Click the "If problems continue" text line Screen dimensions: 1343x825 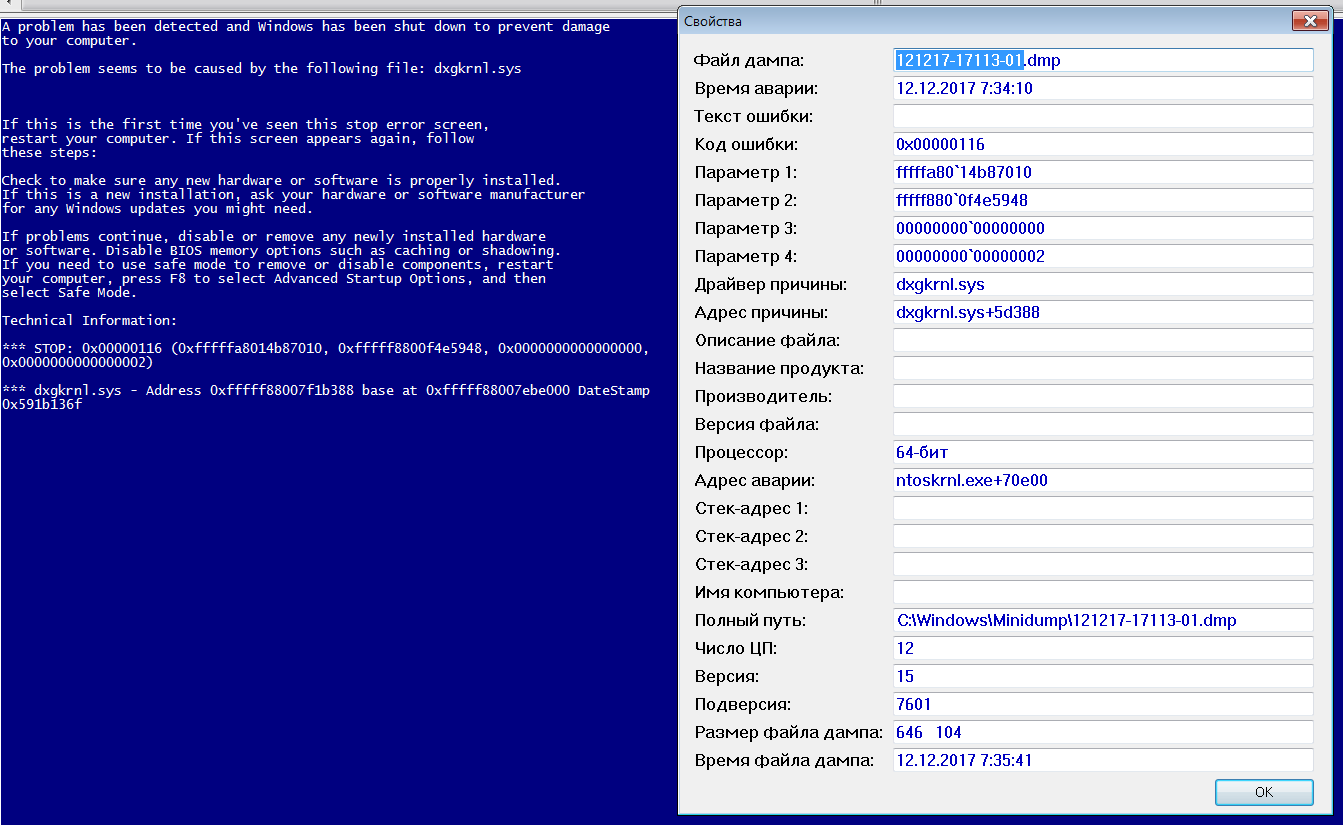coord(274,236)
